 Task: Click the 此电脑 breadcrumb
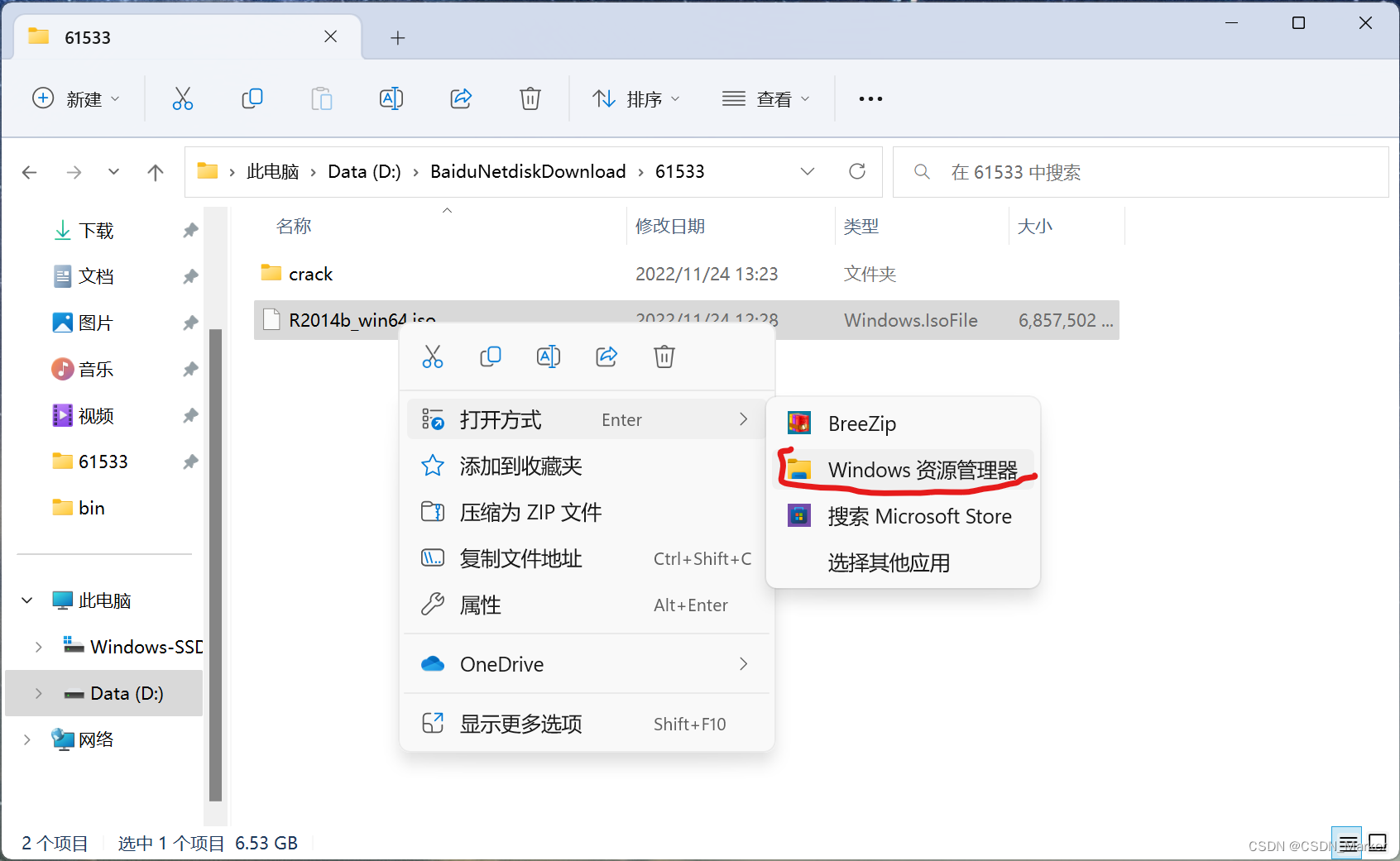click(272, 171)
